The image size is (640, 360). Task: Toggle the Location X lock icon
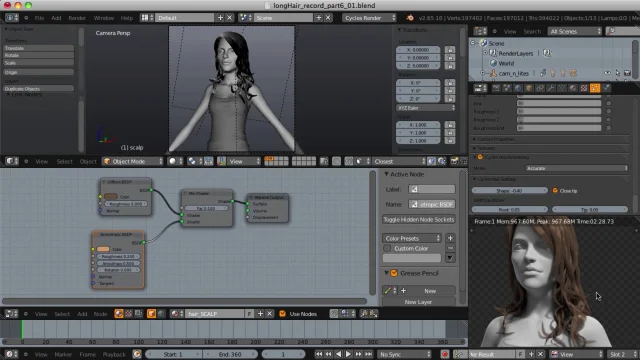(x=450, y=50)
